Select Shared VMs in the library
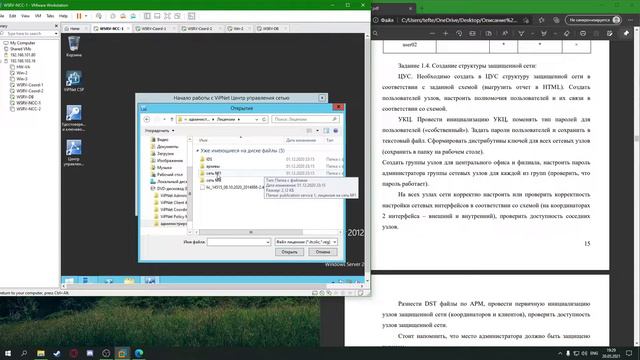This screenshot has width=640, height=360. pos(20,49)
